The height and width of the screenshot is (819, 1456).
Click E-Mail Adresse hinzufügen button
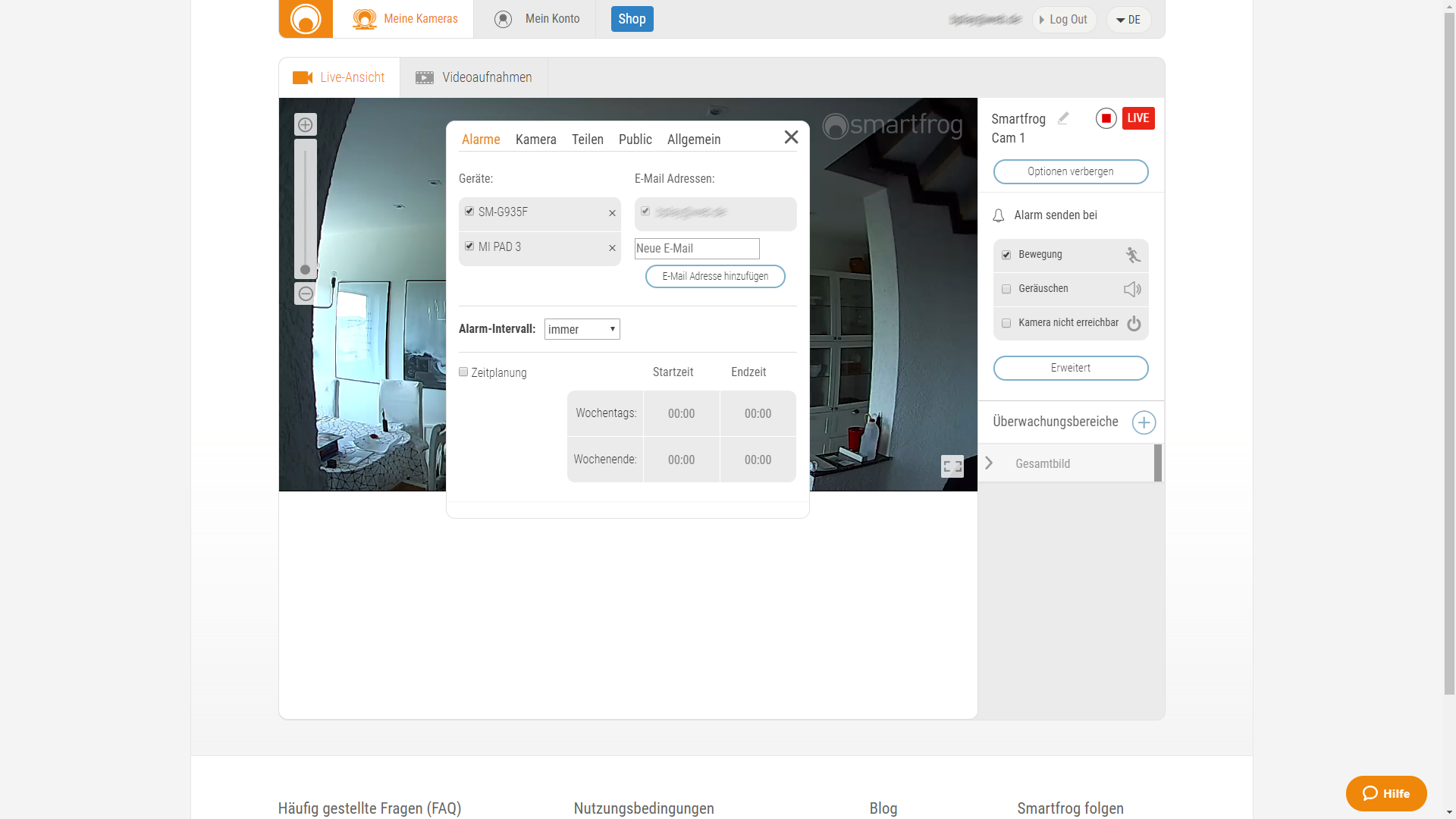715,277
